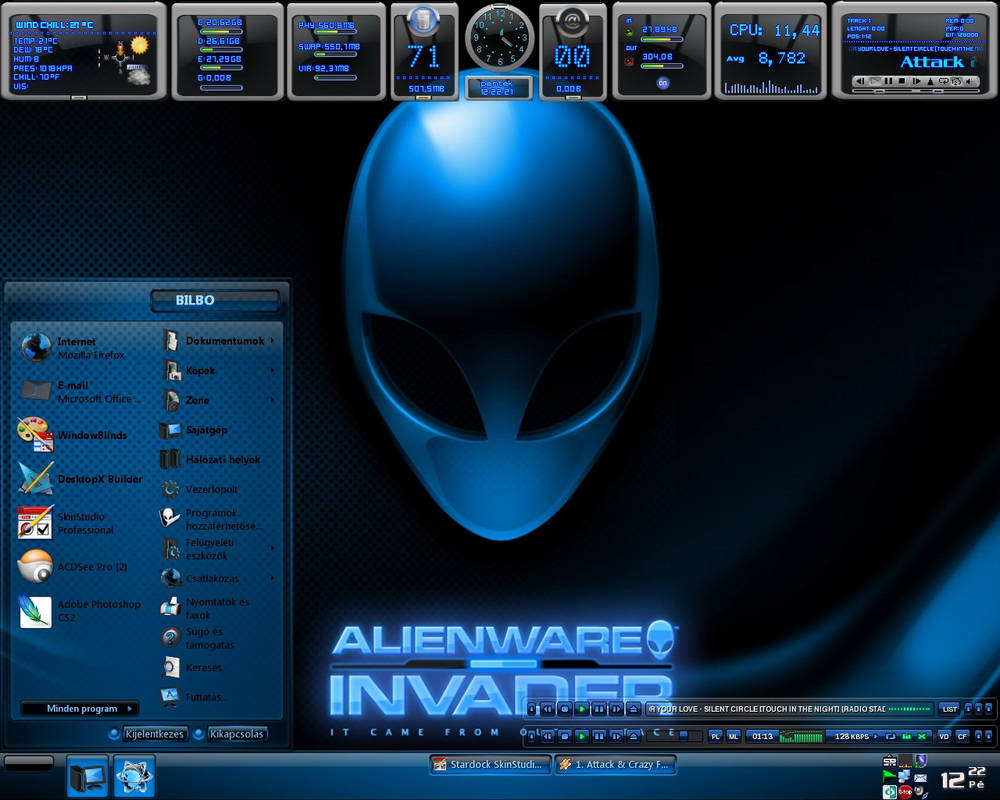Adjust seek bar in top media widget
1000x800 pixels.
[883, 91]
